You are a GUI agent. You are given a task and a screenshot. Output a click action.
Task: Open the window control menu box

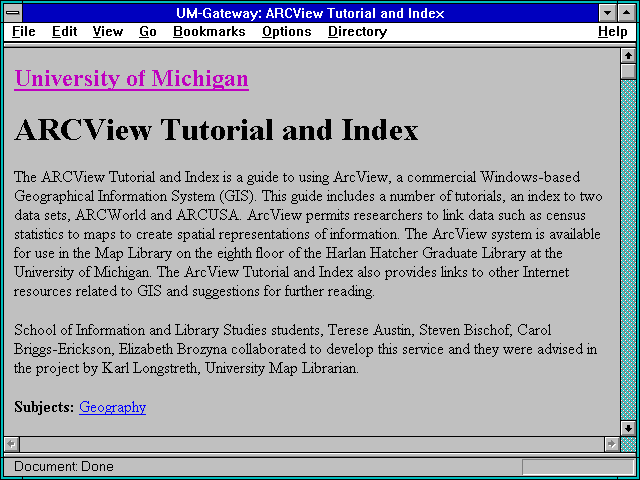13,13
